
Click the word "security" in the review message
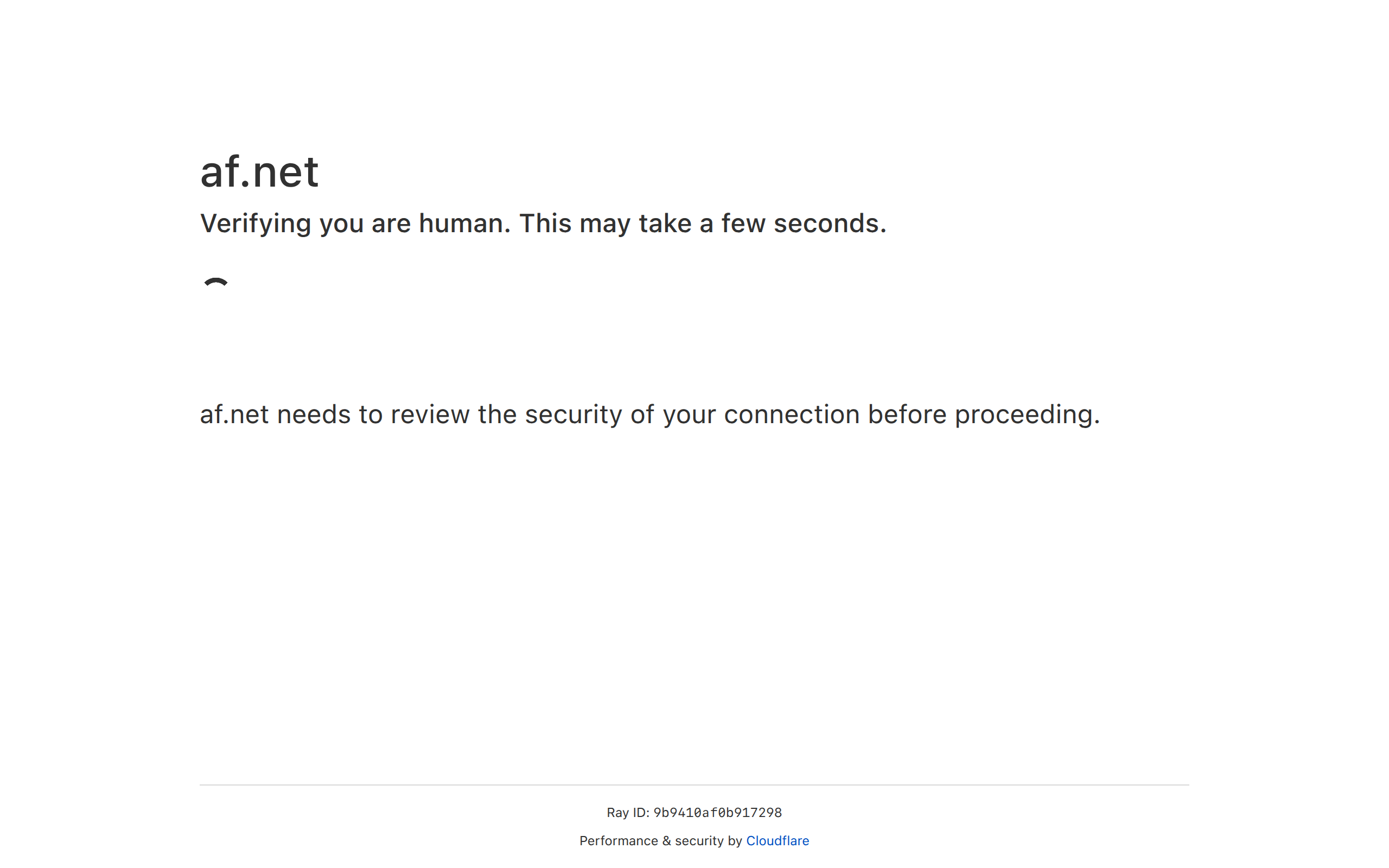pyautogui.click(x=573, y=414)
